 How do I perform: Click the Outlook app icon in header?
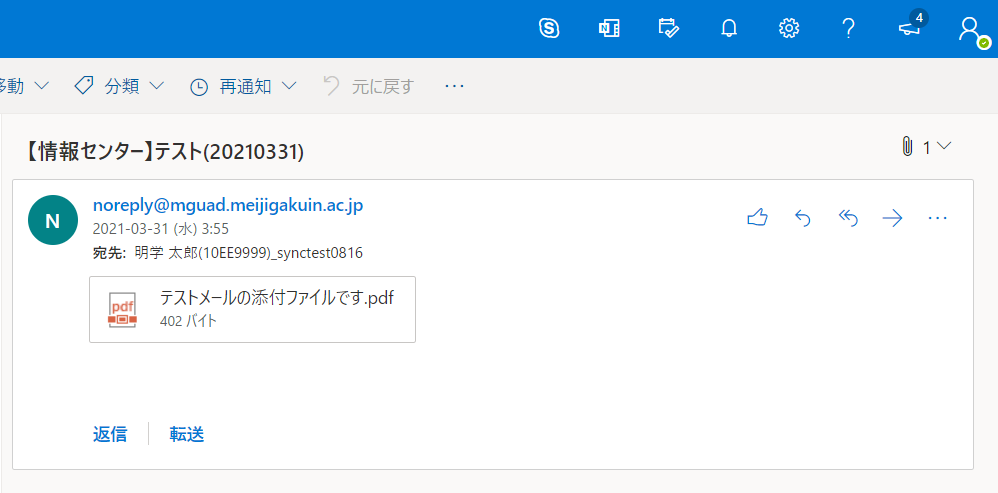[609, 28]
